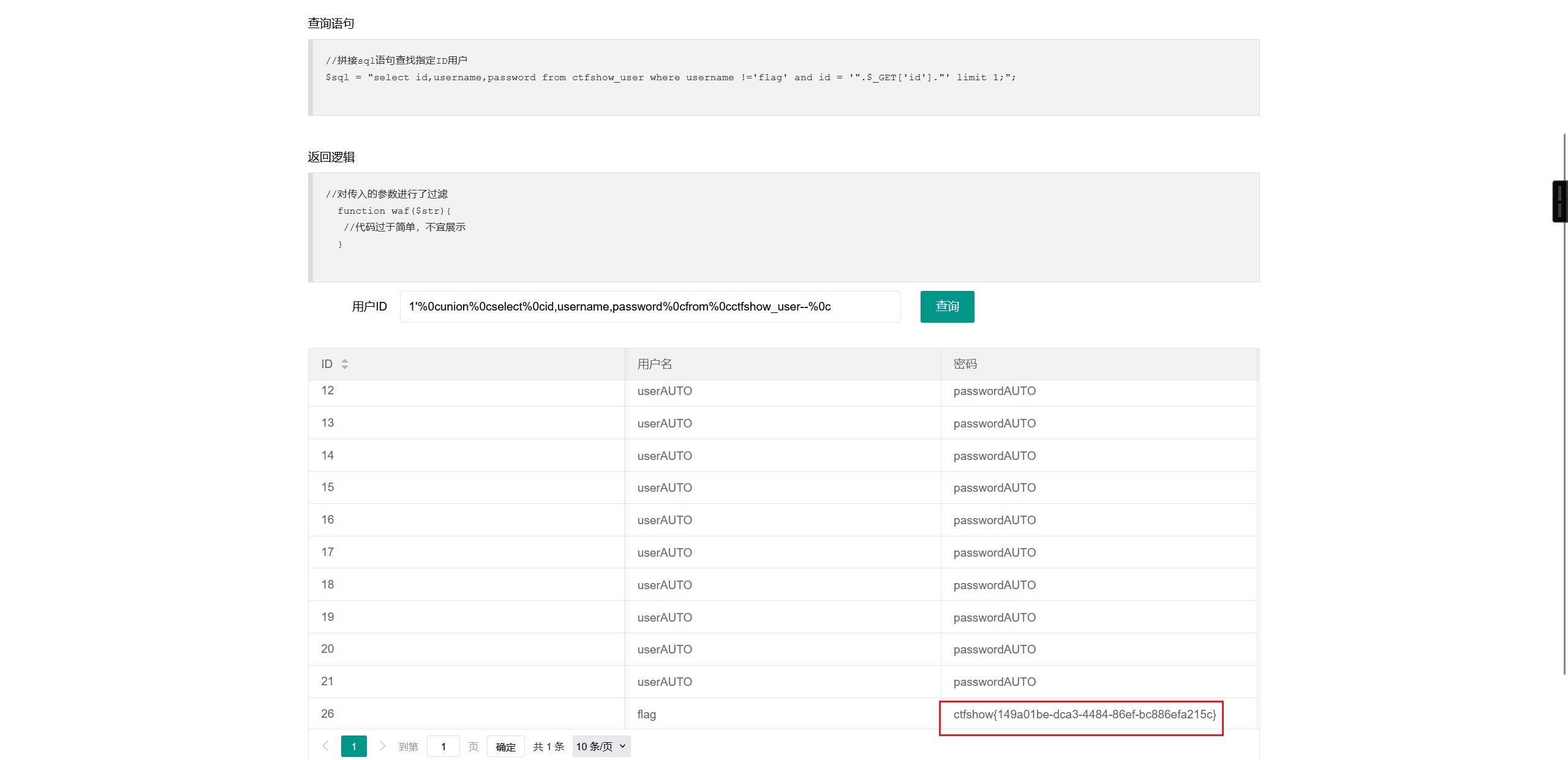Click the black side widget on right edge
The width and height of the screenshot is (1568, 760).
click(1559, 201)
